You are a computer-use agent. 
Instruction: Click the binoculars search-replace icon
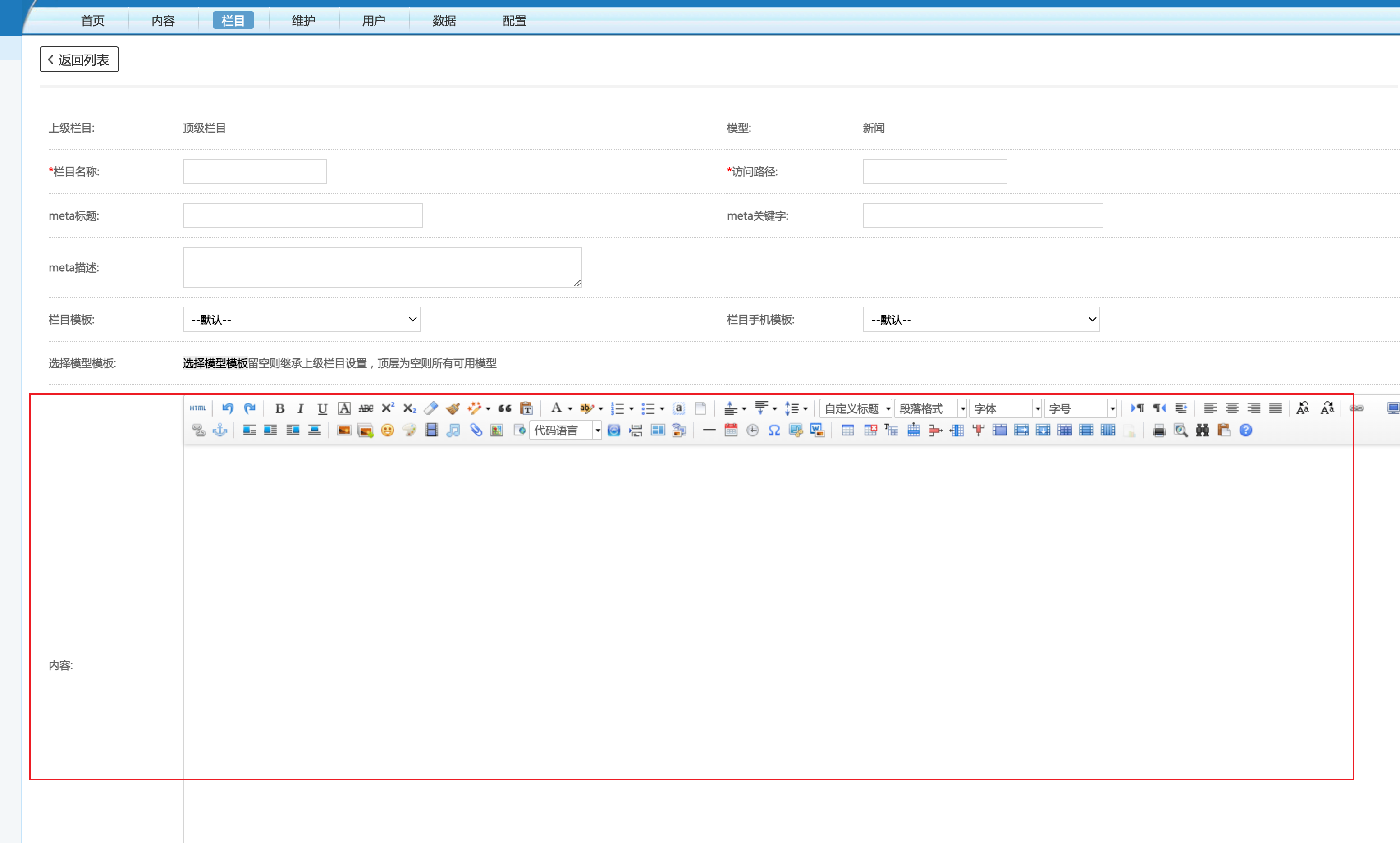(x=1202, y=430)
